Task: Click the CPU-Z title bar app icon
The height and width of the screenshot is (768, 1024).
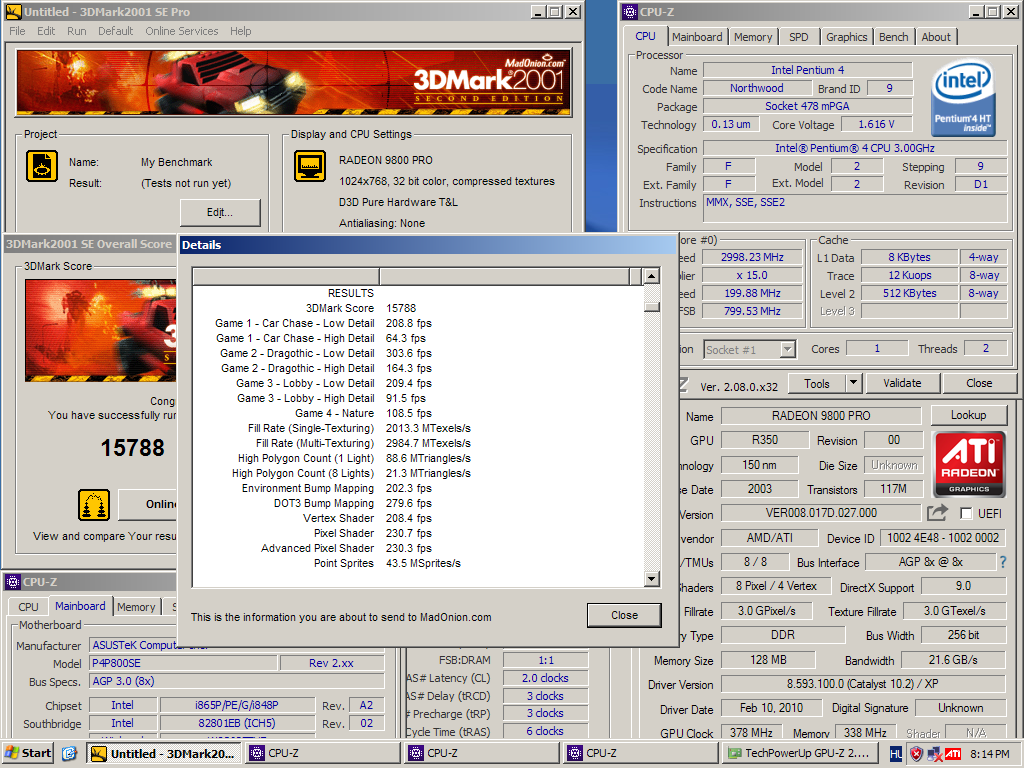Action: click(630, 12)
